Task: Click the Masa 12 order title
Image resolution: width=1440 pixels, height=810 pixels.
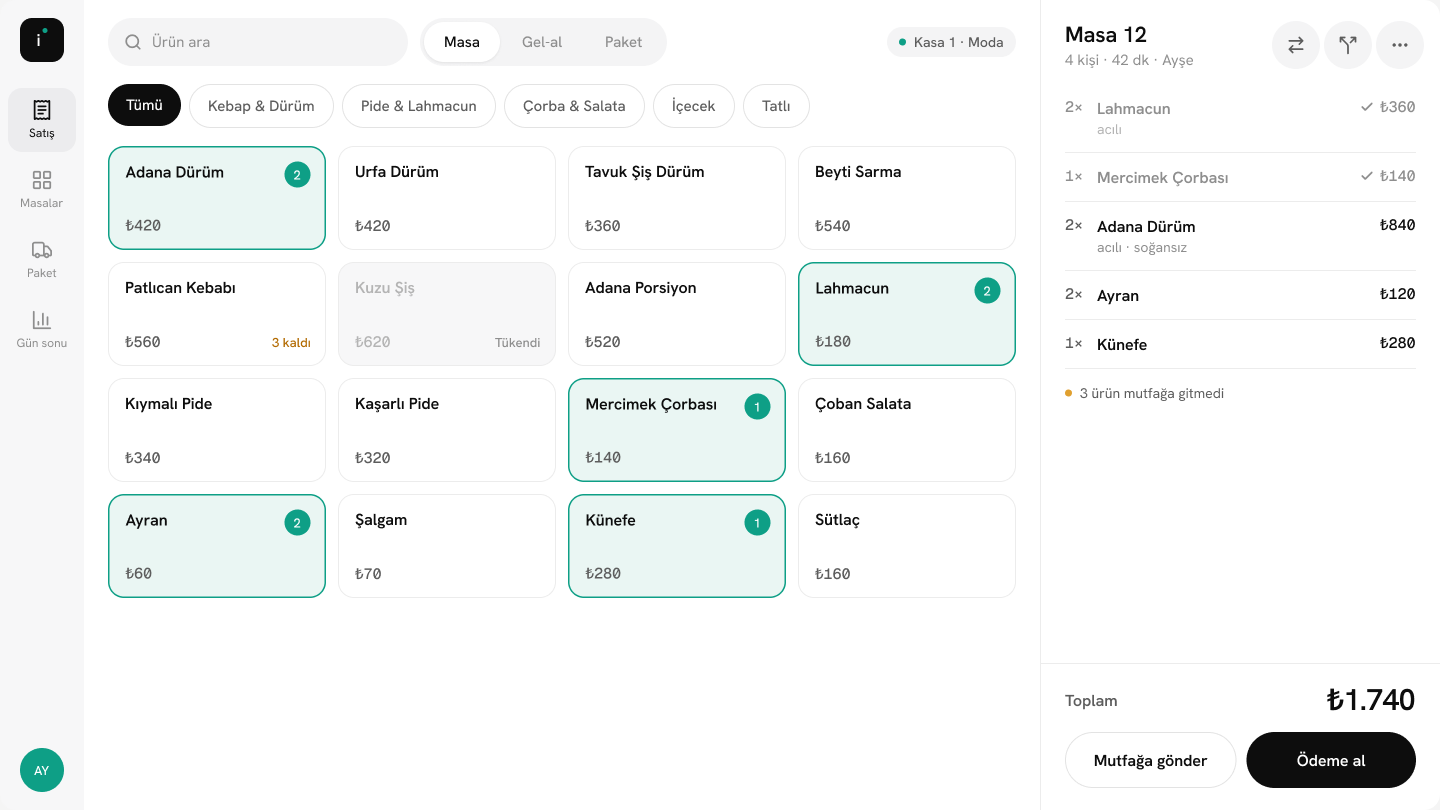Action: pyautogui.click(x=1106, y=35)
